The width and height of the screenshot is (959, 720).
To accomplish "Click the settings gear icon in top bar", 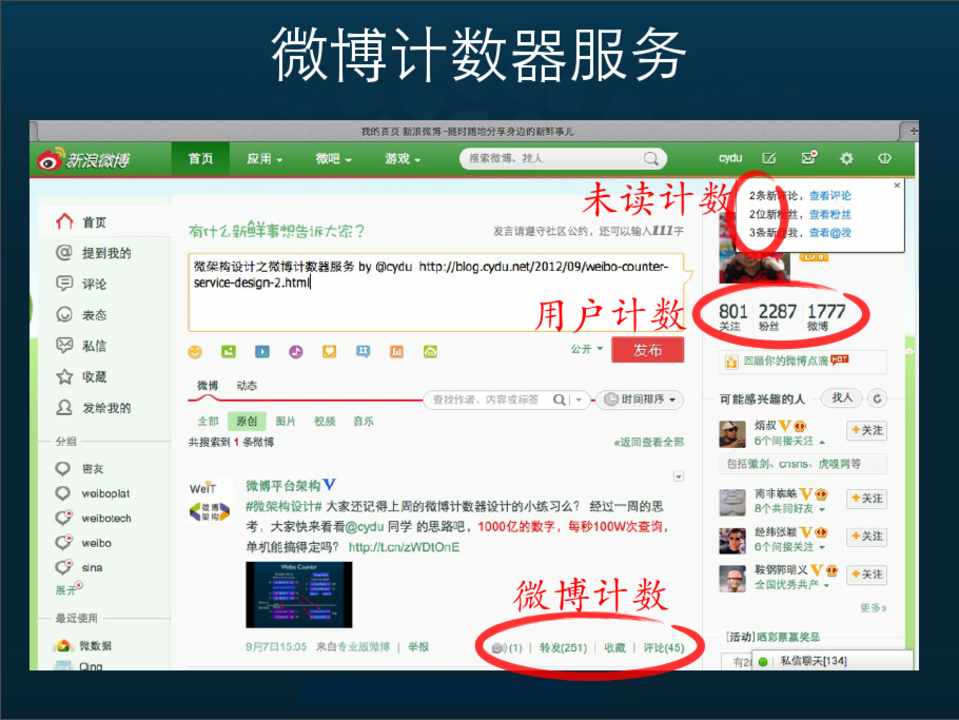I will pyautogui.click(x=846, y=159).
